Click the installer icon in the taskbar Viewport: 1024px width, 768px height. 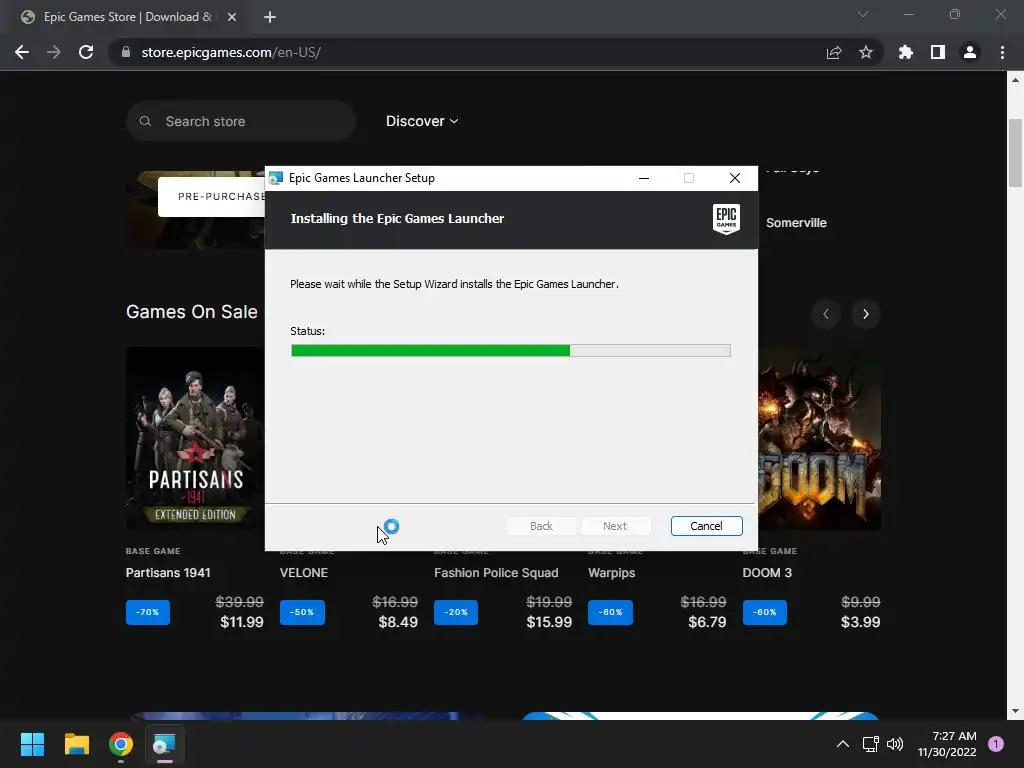[164, 744]
